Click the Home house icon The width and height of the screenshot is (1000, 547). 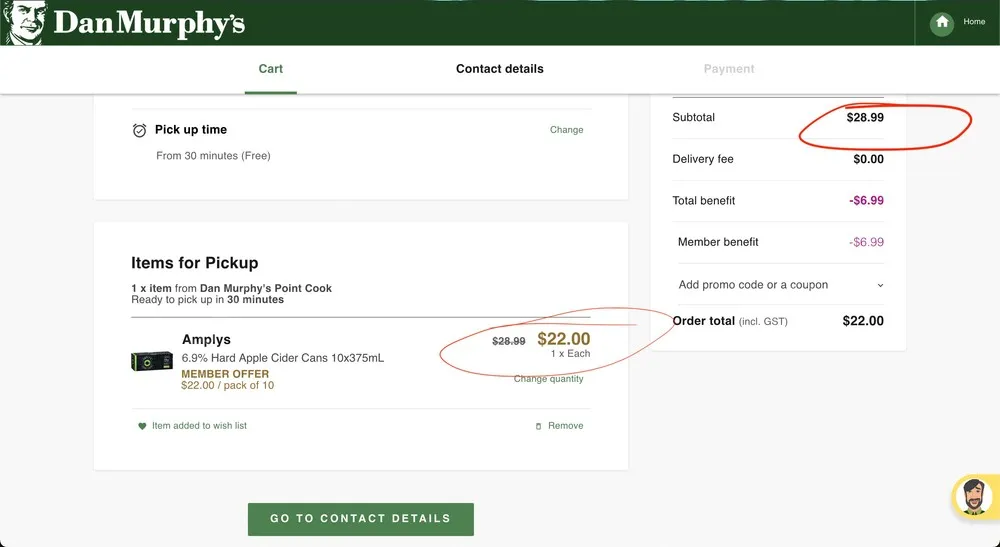(x=941, y=23)
